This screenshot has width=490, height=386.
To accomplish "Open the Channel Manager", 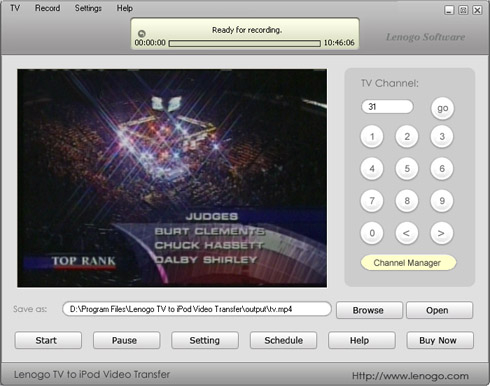I will pos(408,263).
